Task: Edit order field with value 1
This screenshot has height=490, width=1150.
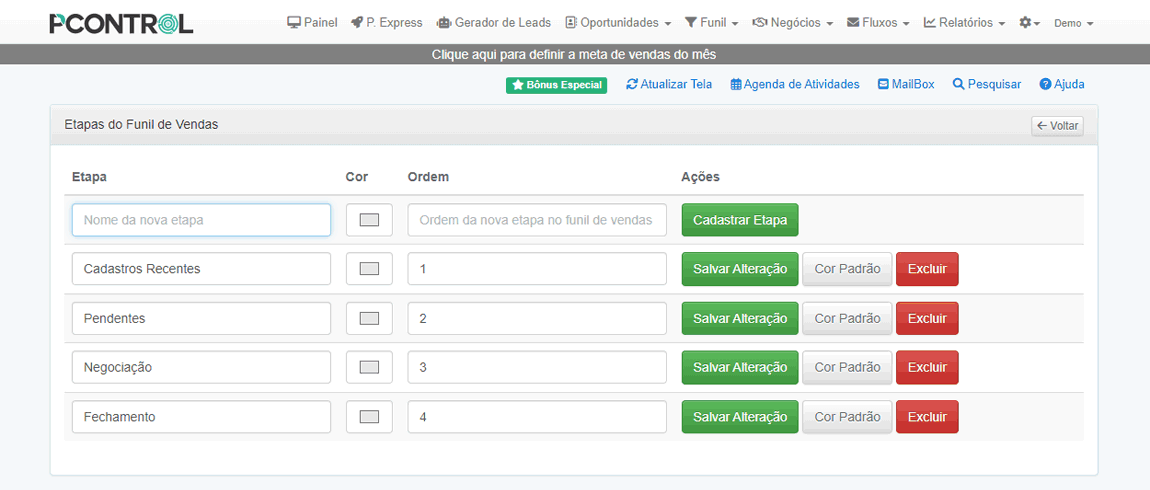Action: coord(537,269)
